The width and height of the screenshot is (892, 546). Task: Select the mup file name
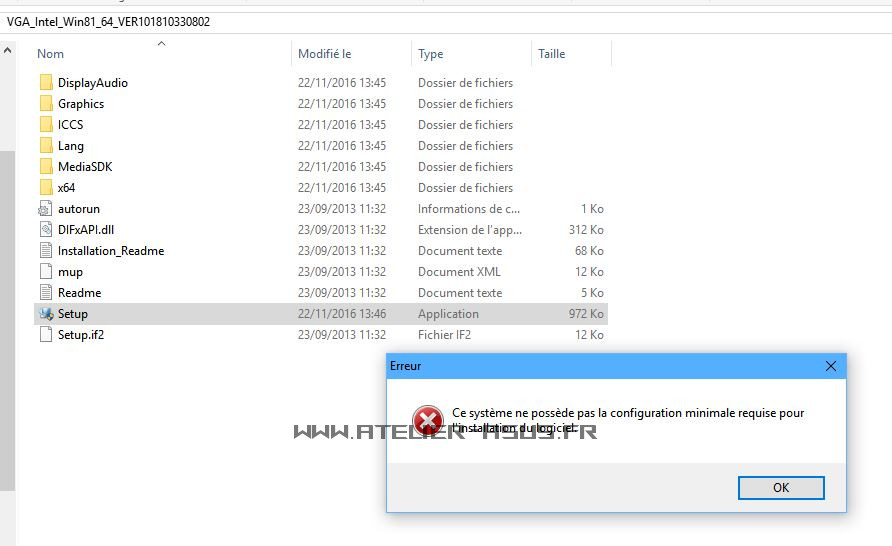point(70,272)
